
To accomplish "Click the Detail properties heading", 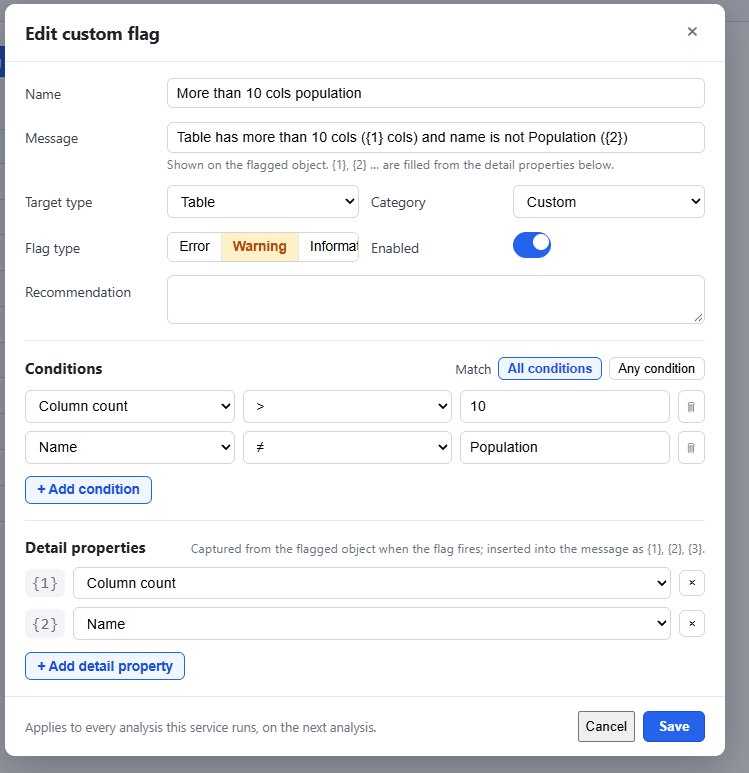I will 85,548.
